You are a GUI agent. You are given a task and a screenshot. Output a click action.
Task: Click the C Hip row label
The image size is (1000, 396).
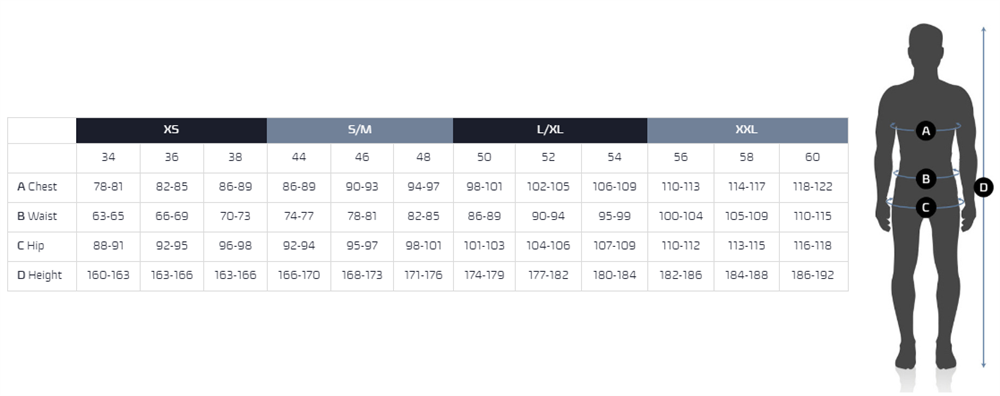tap(31, 246)
